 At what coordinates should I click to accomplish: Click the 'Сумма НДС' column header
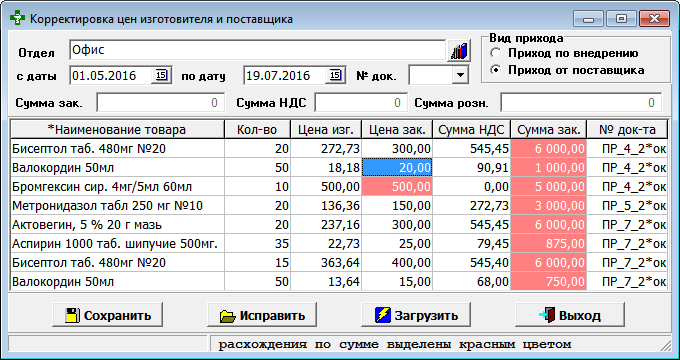(471, 129)
